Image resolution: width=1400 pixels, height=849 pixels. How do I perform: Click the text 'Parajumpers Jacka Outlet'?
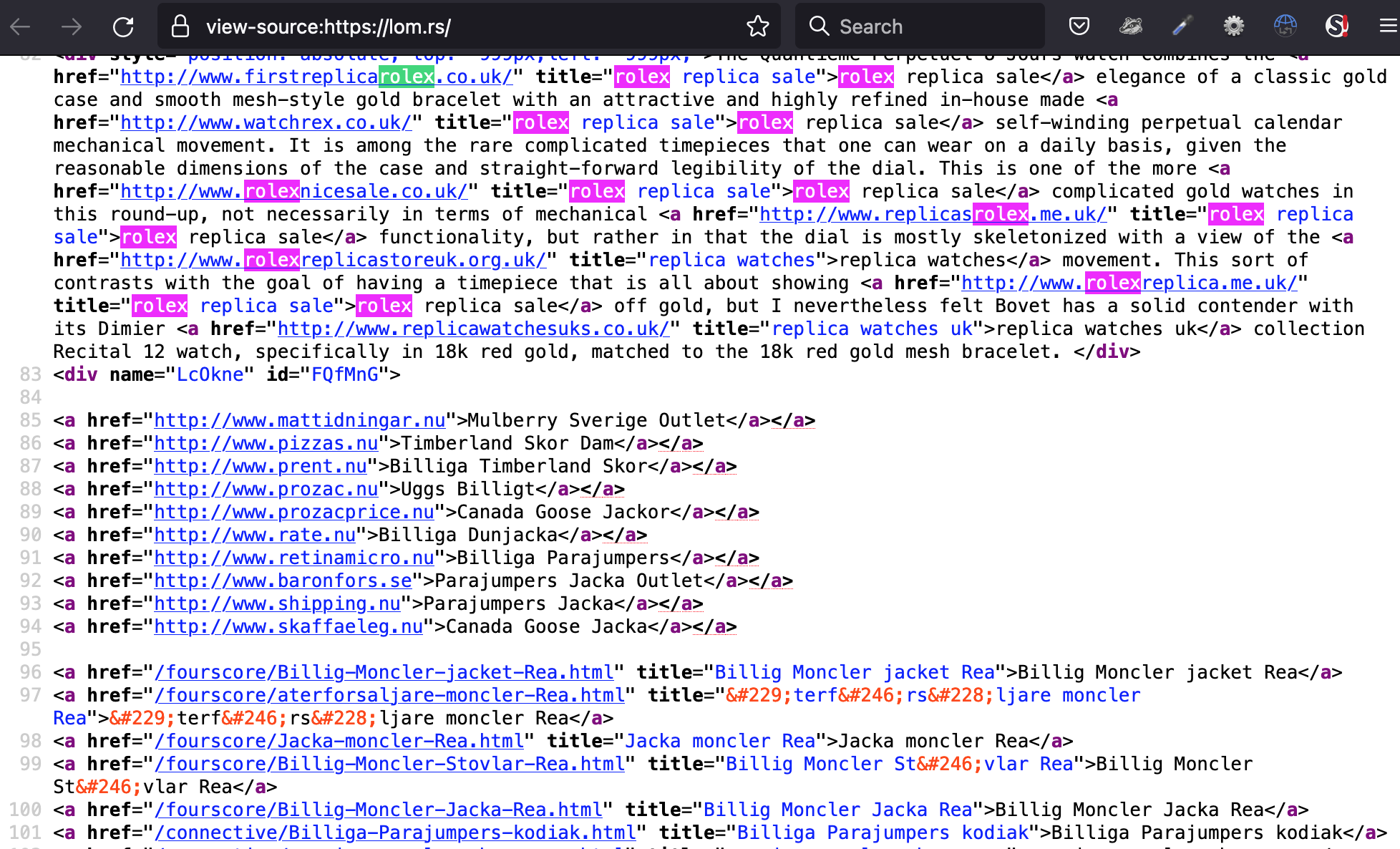coord(569,581)
